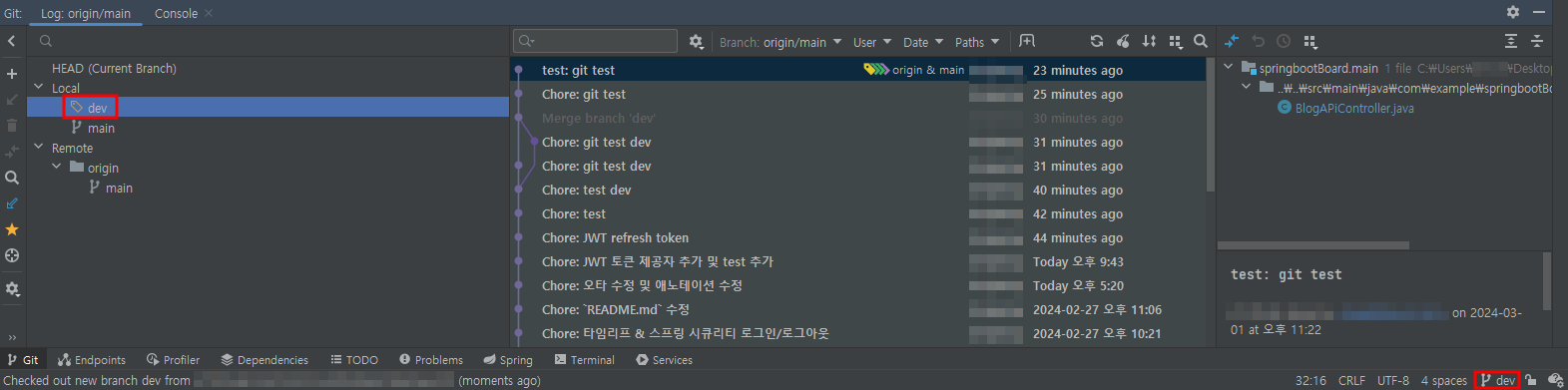Click the New Branch plus icon
Viewport: 1568px width, 390px height.
12,74
